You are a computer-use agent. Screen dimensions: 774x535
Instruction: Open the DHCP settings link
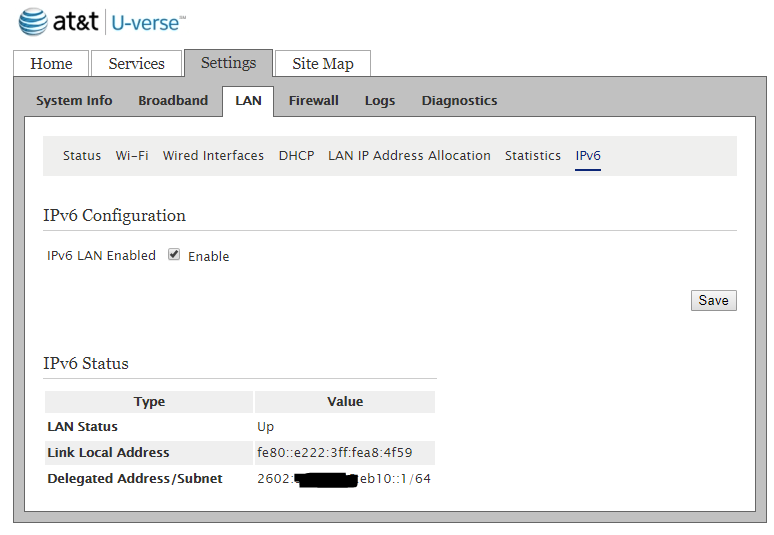[x=296, y=156]
